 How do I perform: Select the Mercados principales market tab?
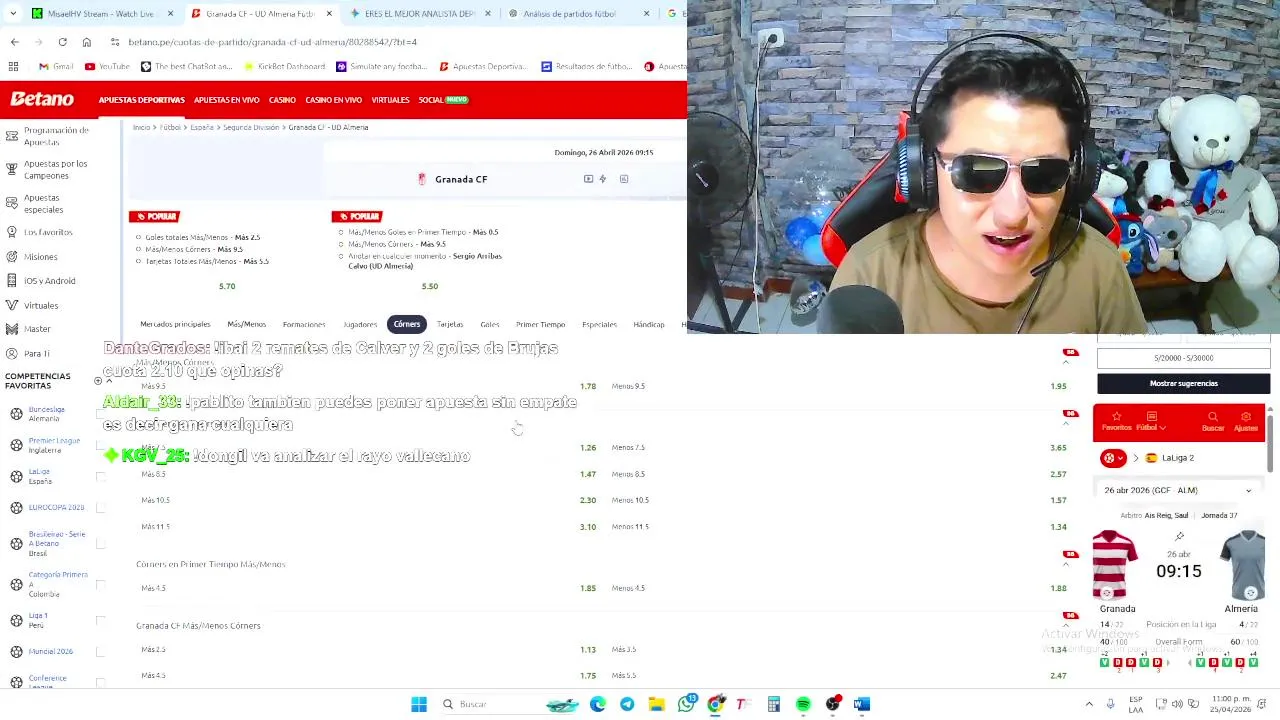[x=175, y=324]
